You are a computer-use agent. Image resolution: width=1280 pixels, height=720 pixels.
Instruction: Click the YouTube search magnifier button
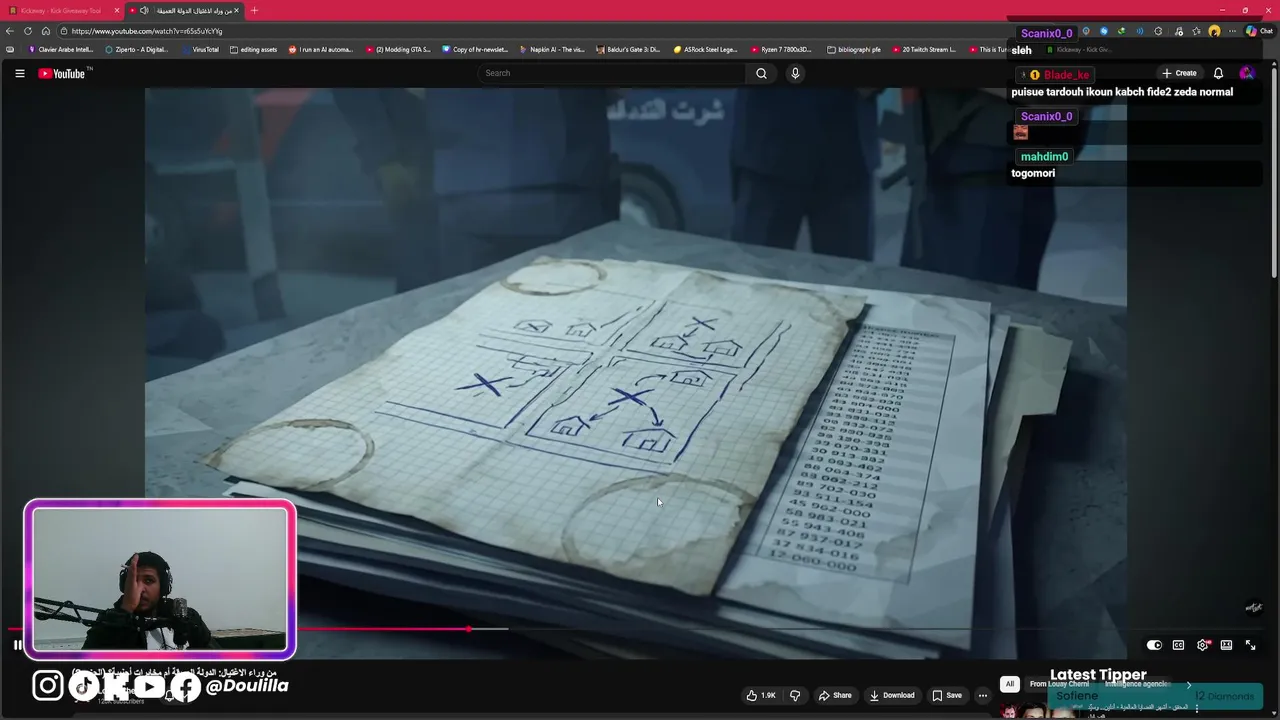tap(761, 73)
